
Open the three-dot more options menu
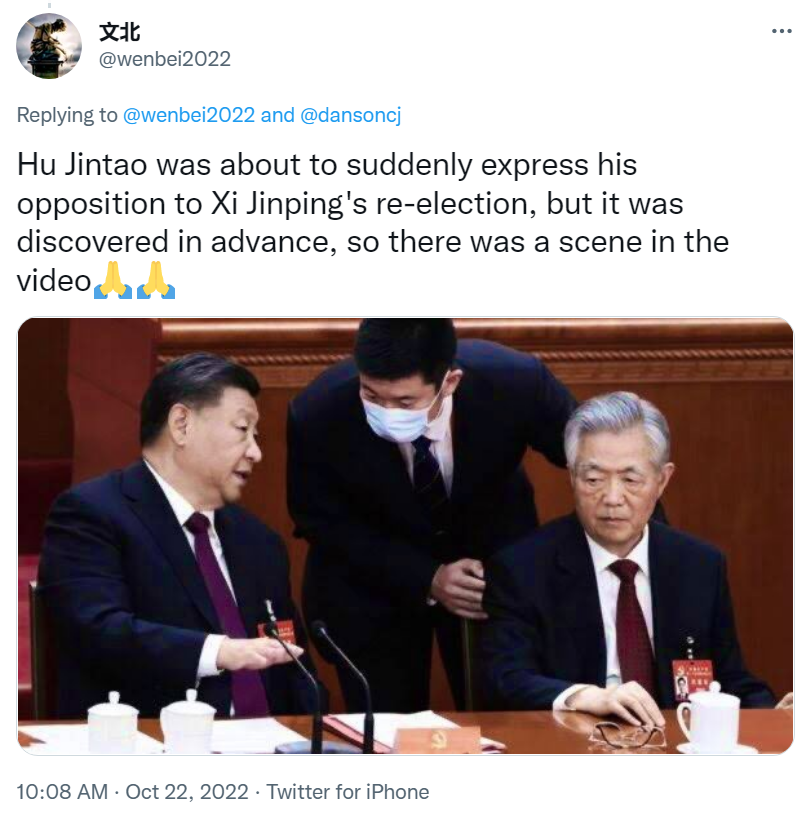click(781, 32)
